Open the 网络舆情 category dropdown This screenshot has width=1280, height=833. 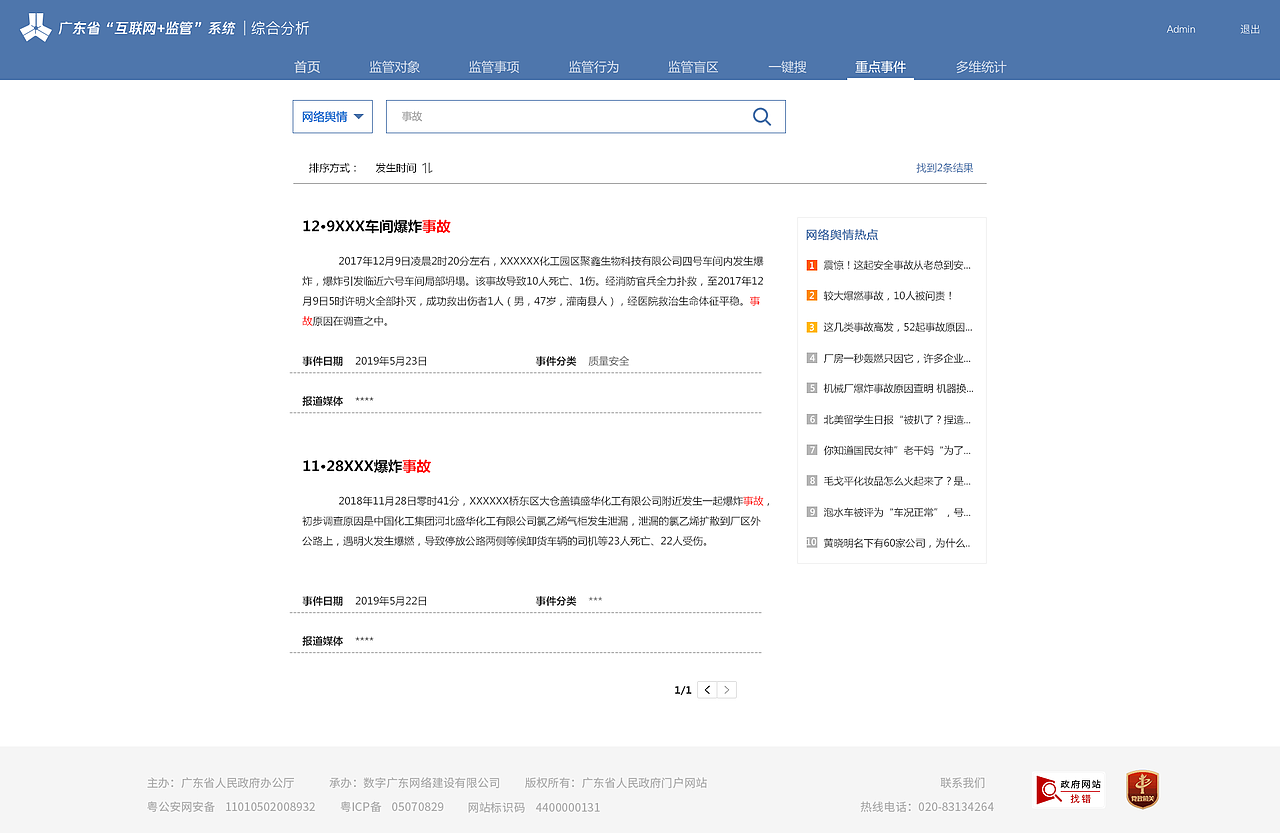click(x=332, y=116)
